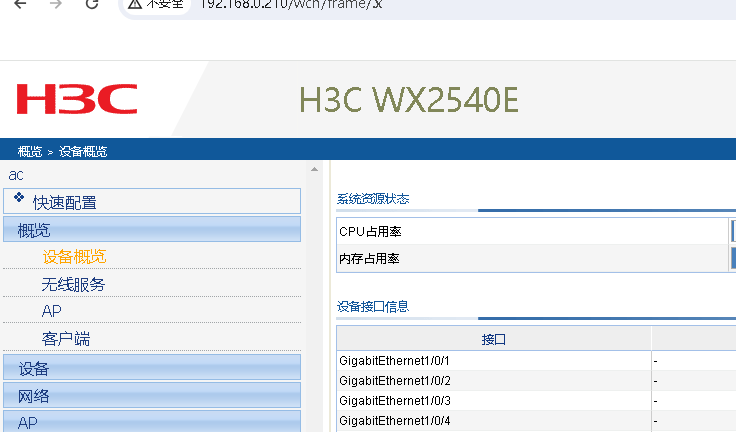
Task: Click the browser back arrow
Action: click(20, 4)
